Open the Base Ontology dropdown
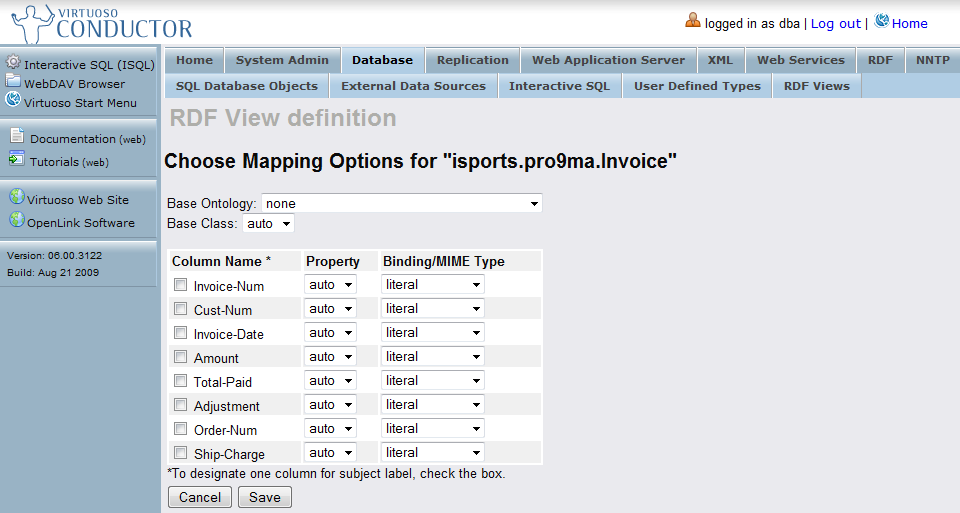Image resolution: width=960 pixels, height=513 pixels. point(402,204)
